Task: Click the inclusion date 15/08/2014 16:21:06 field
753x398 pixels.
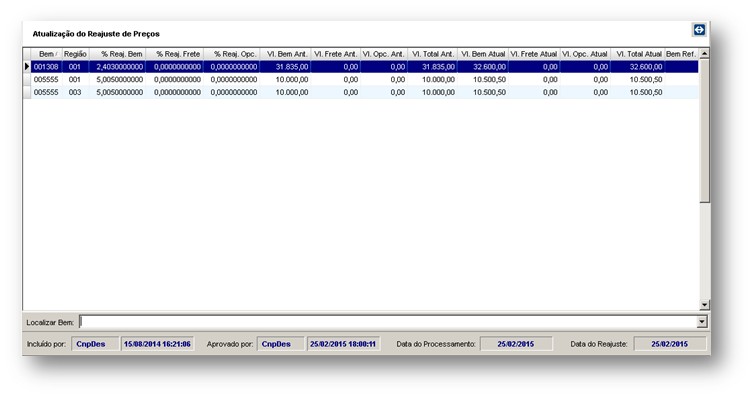Action: pyautogui.click(x=157, y=344)
